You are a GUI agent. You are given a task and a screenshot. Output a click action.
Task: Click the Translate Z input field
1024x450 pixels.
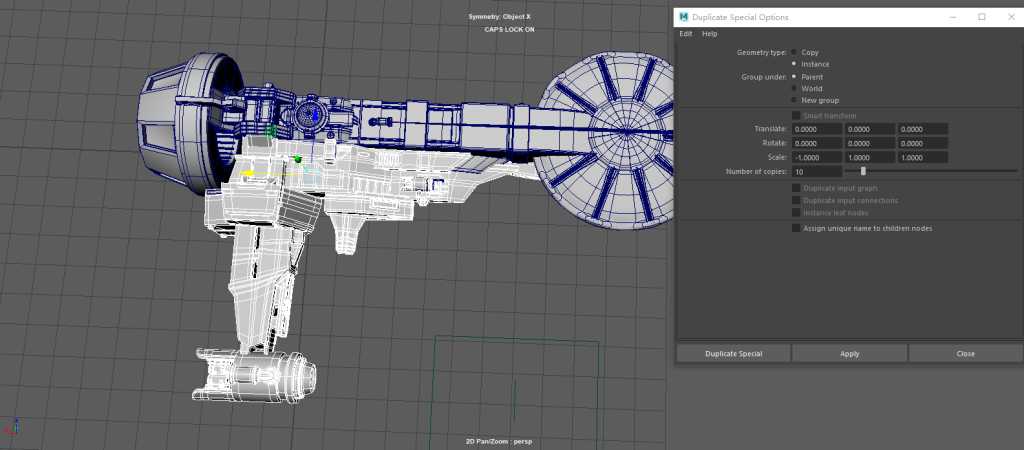923,129
